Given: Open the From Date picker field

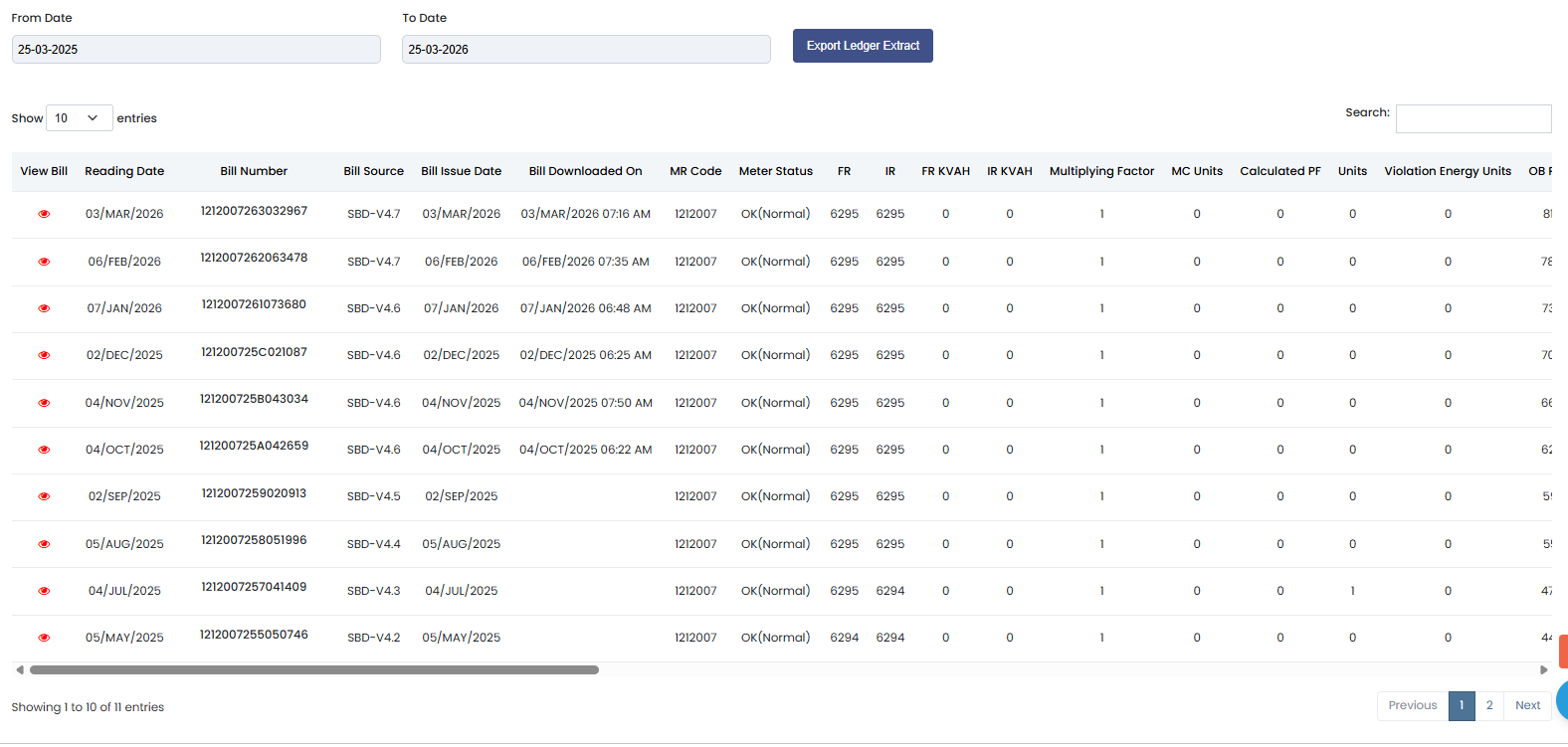Looking at the screenshot, I should click(196, 50).
